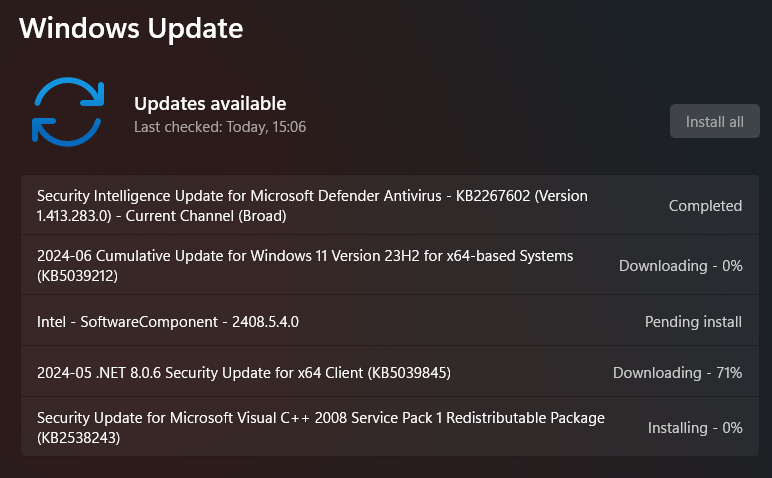This screenshot has height=478, width=772.
Task: Click the Installing - 0% status label
Action: click(x=694, y=428)
